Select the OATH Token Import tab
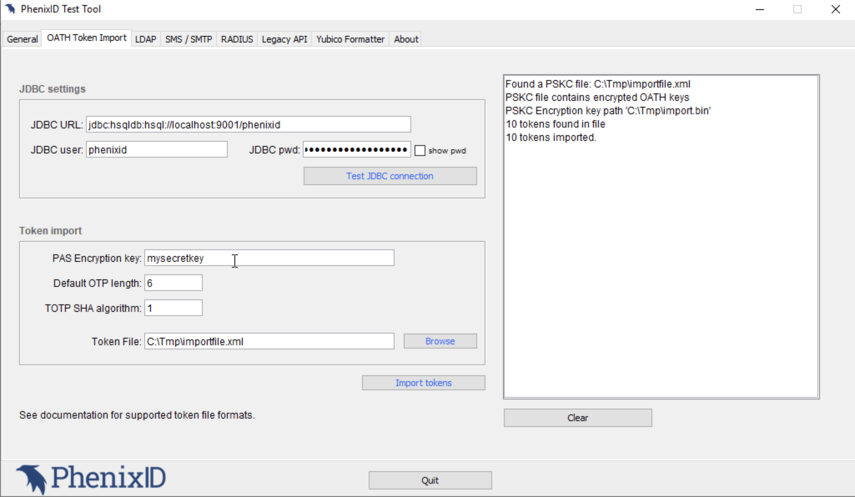855x497 pixels. (x=87, y=38)
